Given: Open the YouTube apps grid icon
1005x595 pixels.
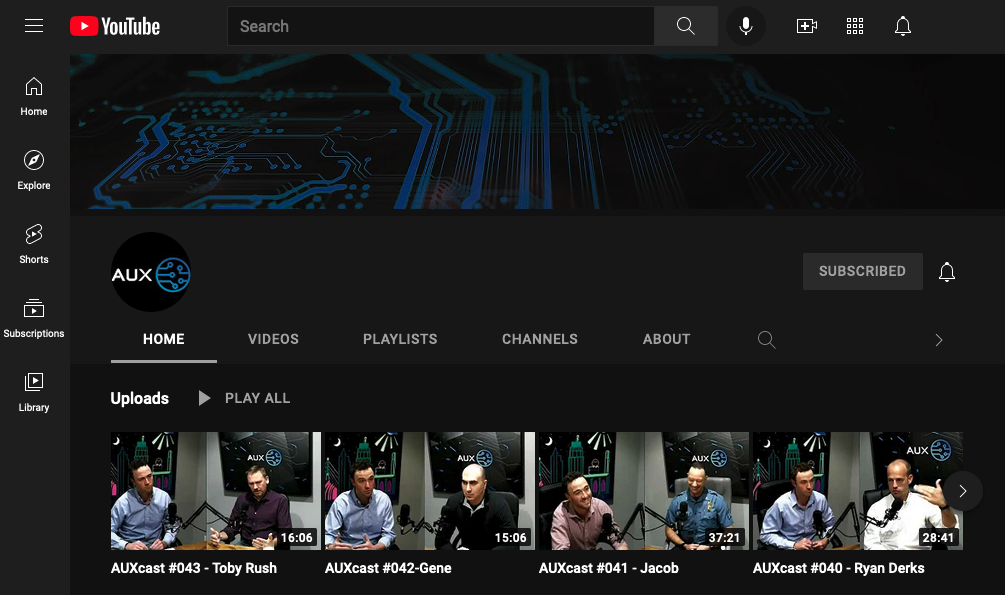Looking at the screenshot, I should pyautogui.click(x=855, y=26).
